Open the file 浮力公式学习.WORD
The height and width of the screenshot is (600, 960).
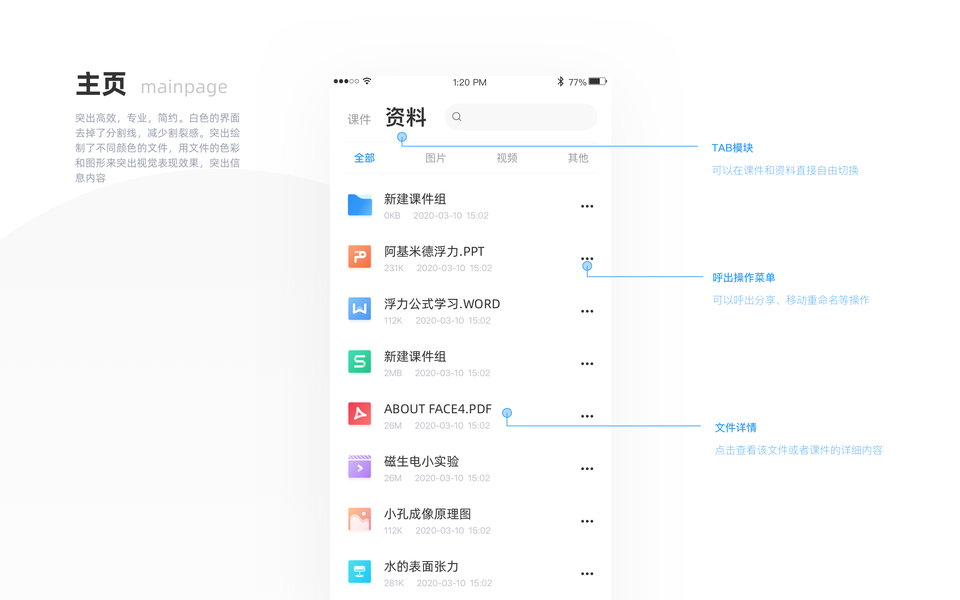tap(442, 304)
